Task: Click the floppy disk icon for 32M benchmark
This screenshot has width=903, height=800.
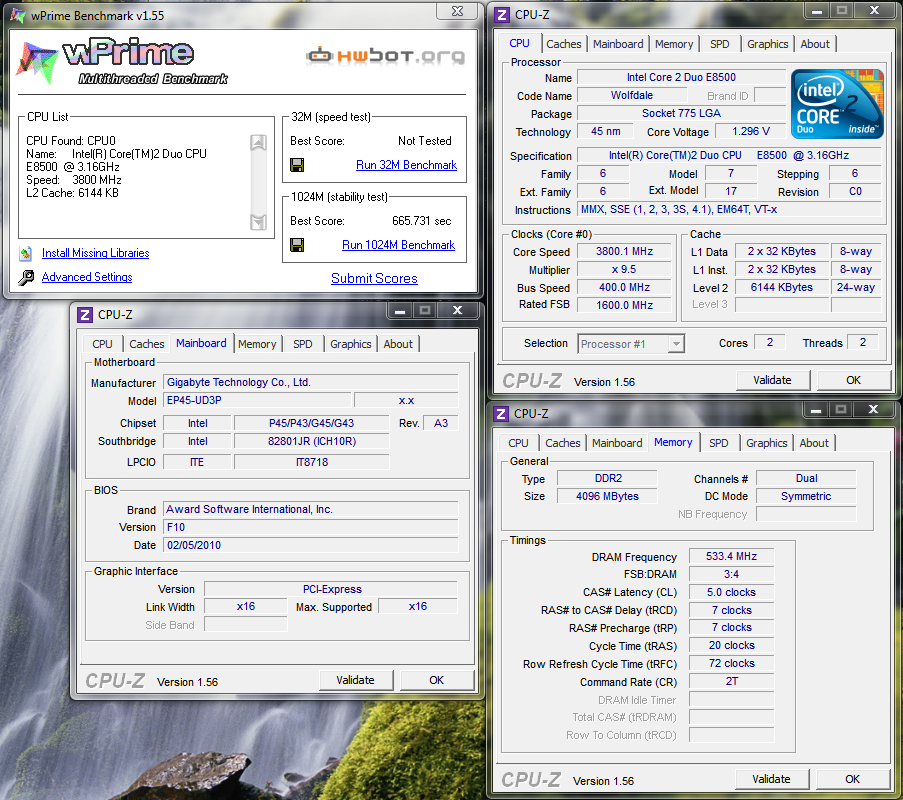Action: pos(297,165)
